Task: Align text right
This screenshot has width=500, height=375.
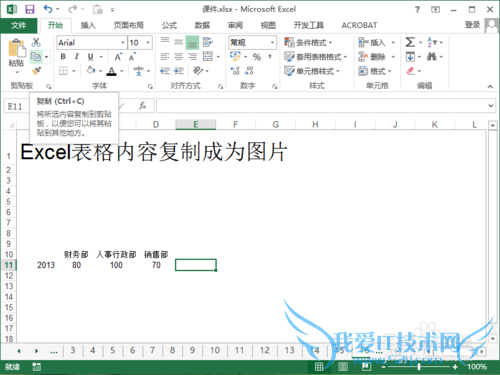Action: click(192, 57)
